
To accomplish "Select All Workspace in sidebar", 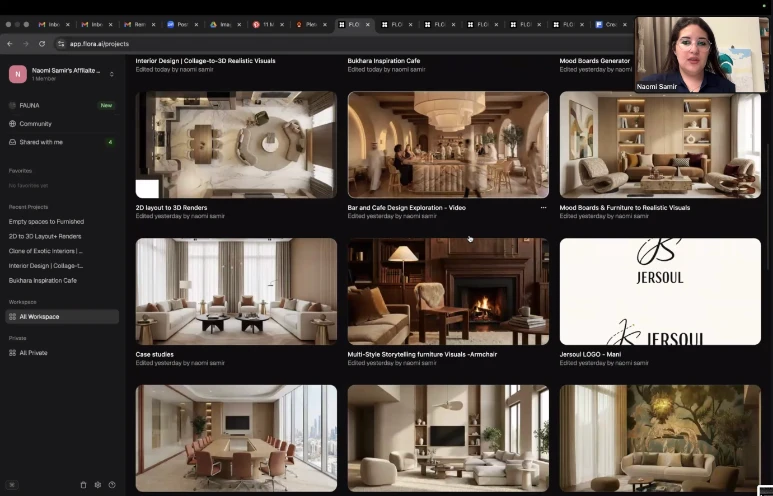I will click(x=39, y=317).
